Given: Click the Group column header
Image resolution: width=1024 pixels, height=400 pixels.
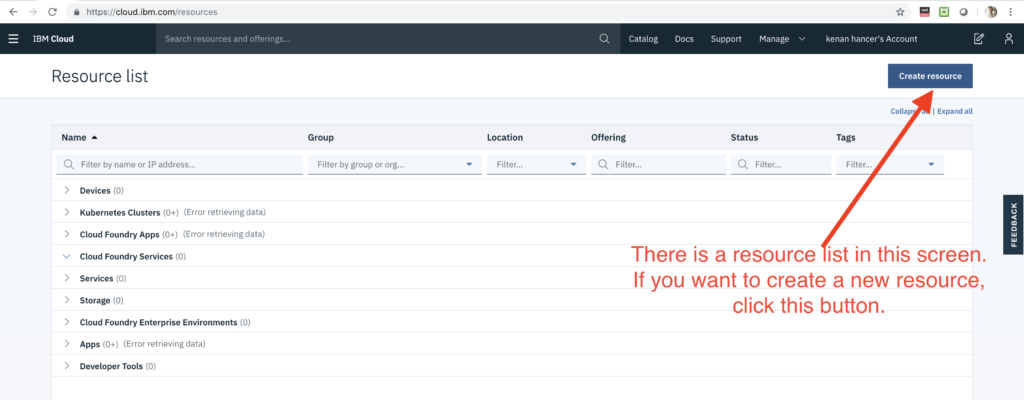Looking at the screenshot, I should [x=321, y=138].
